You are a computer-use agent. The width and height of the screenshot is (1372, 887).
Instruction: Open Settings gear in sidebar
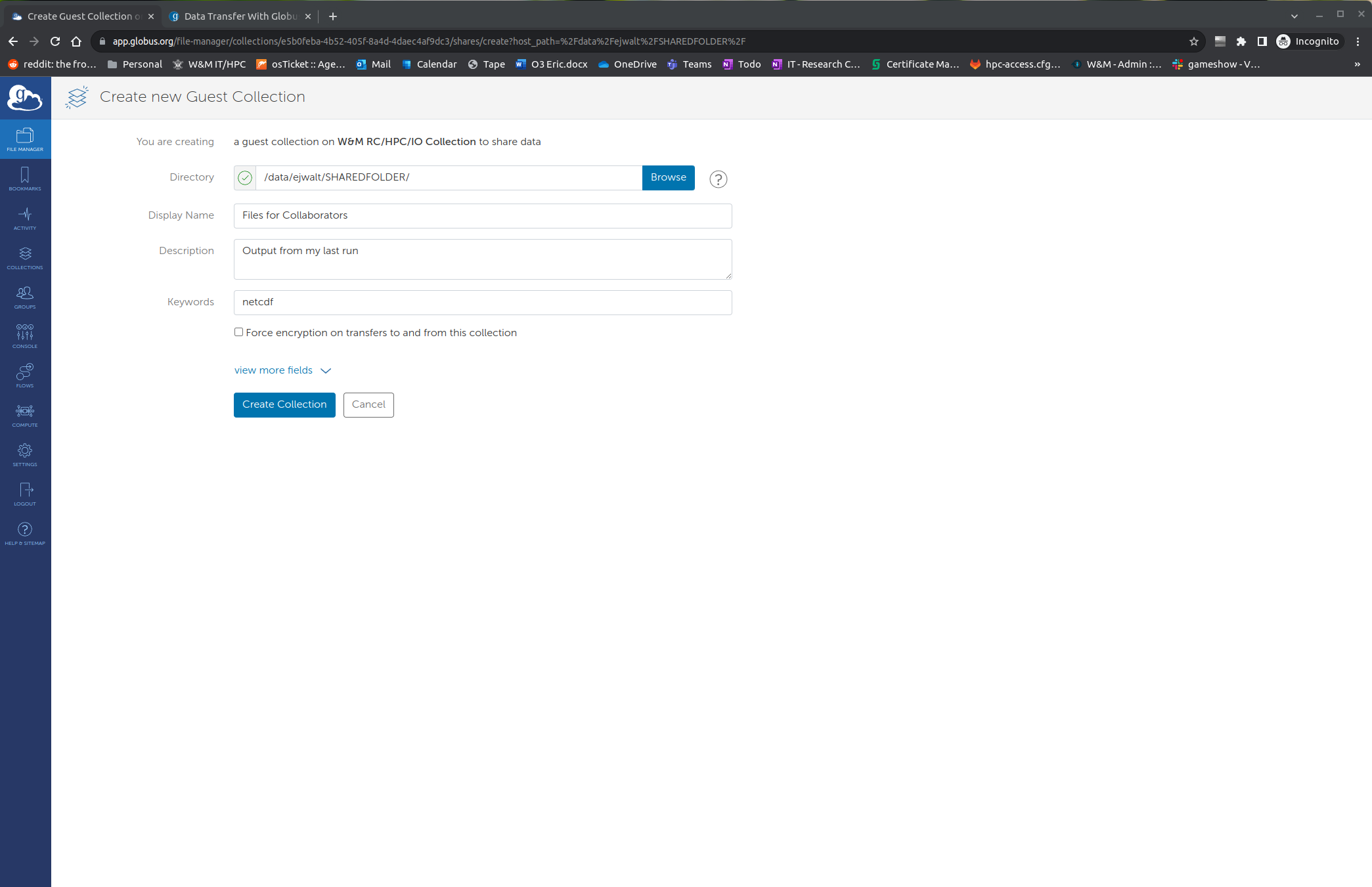pos(25,454)
